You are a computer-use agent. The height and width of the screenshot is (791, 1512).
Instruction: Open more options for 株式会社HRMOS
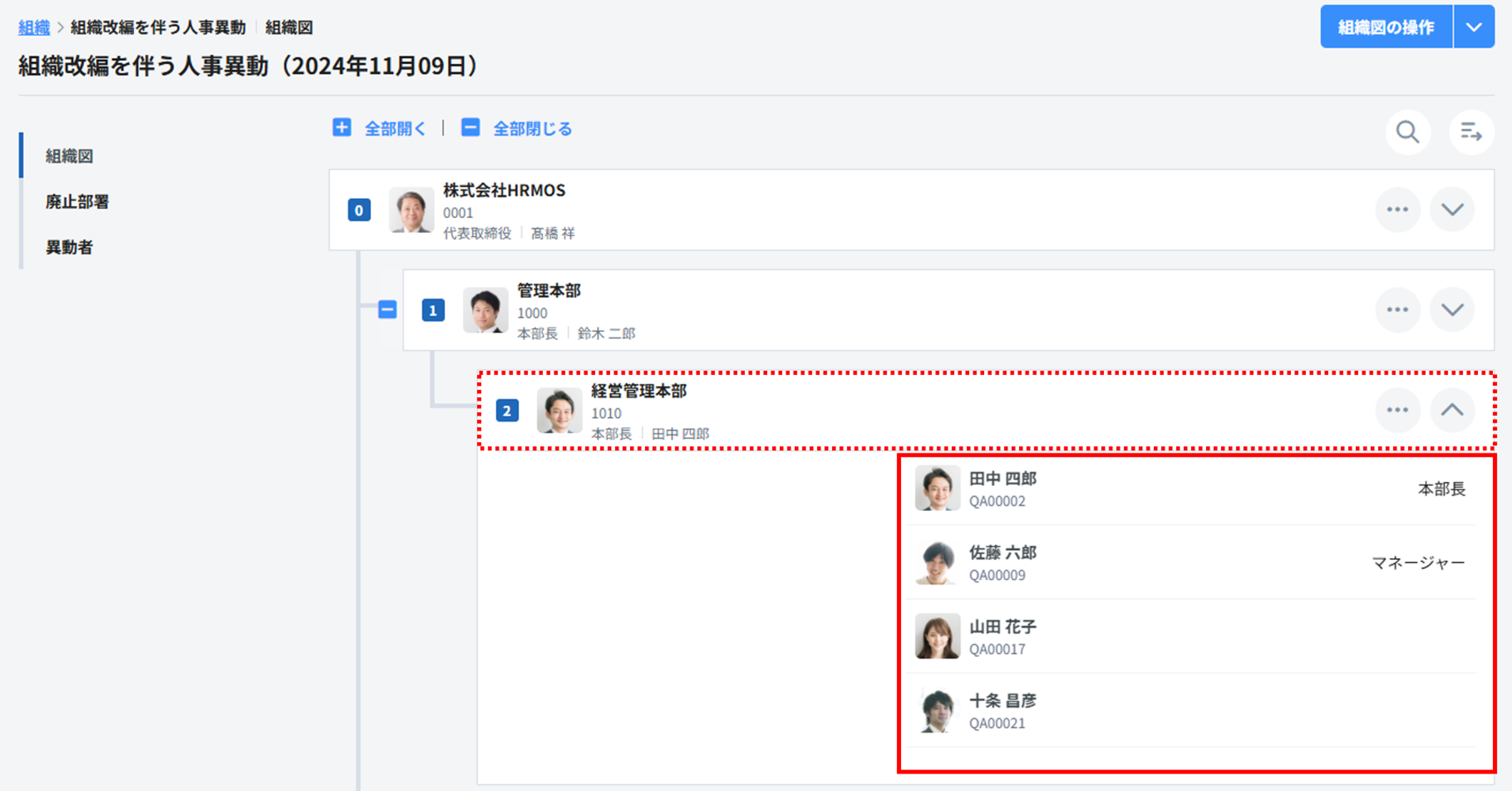pyautogui.click(x=1397, y=210)
